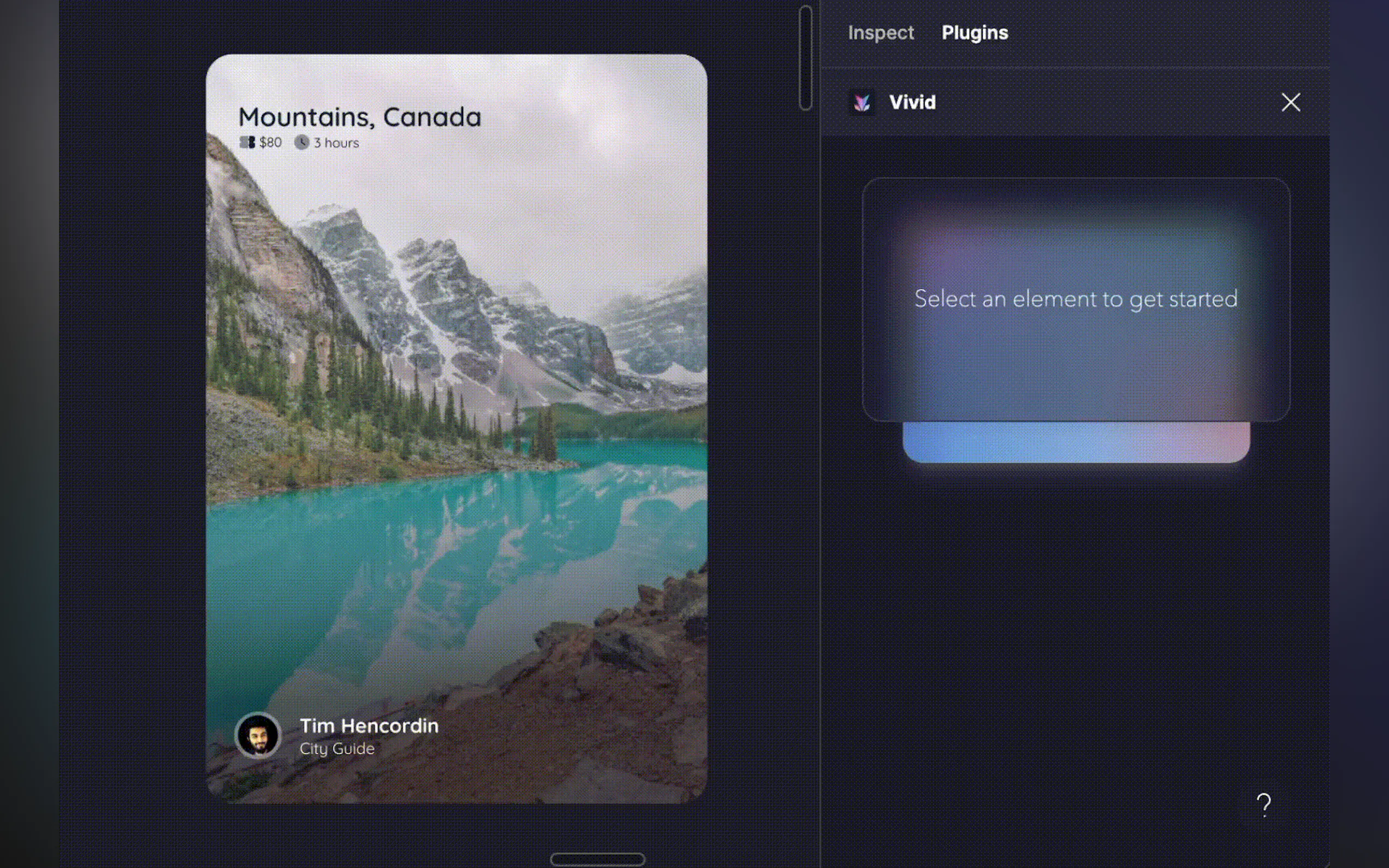
Task: Click the Vivid plugin logo icon
Action: [x=861, y=103]
